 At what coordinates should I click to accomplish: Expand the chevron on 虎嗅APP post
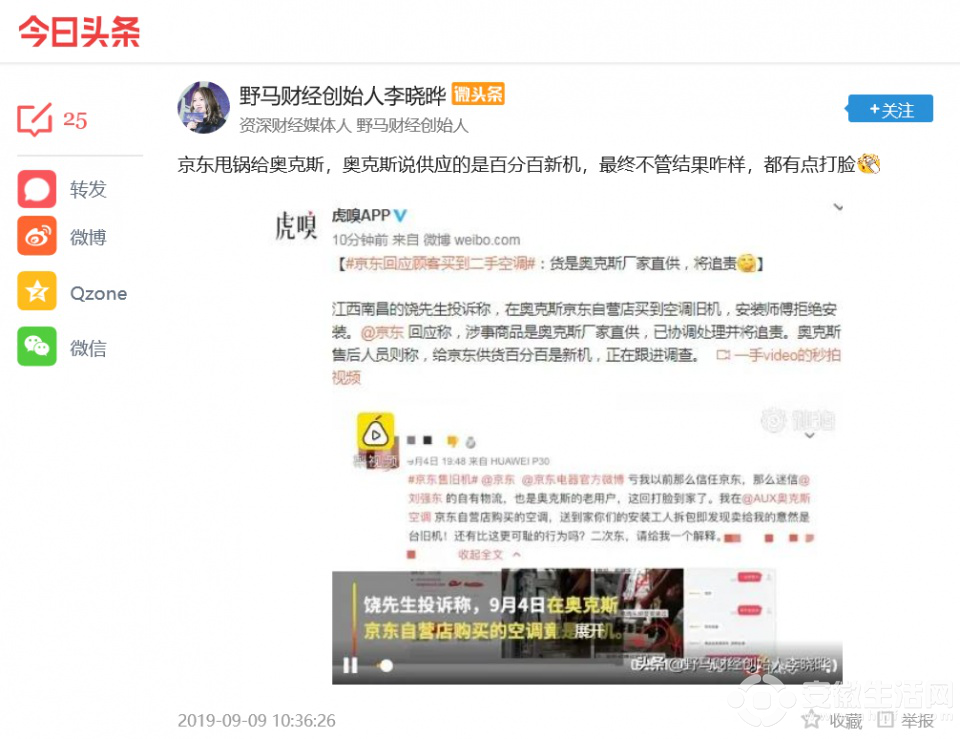pyautogui.click(x=838, y=208)
